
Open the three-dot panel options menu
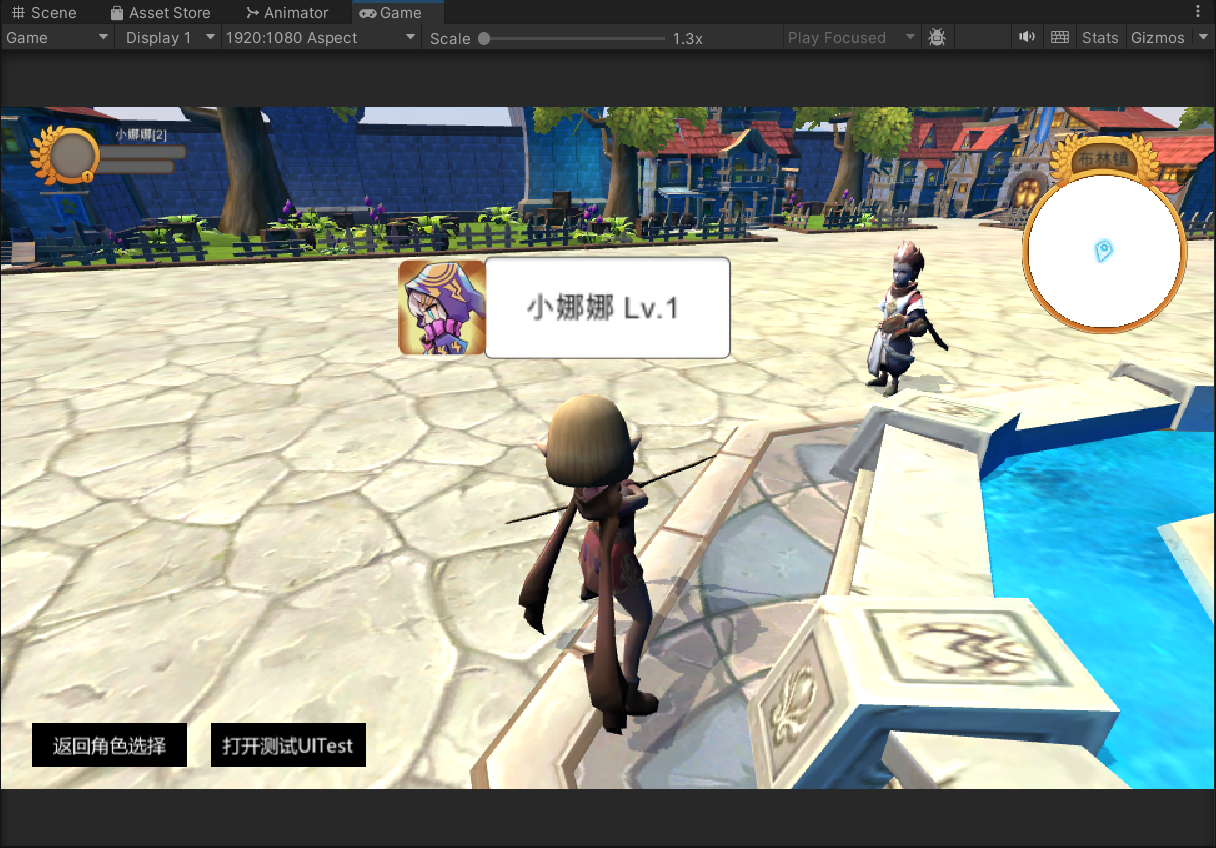tap(1198, 12)
